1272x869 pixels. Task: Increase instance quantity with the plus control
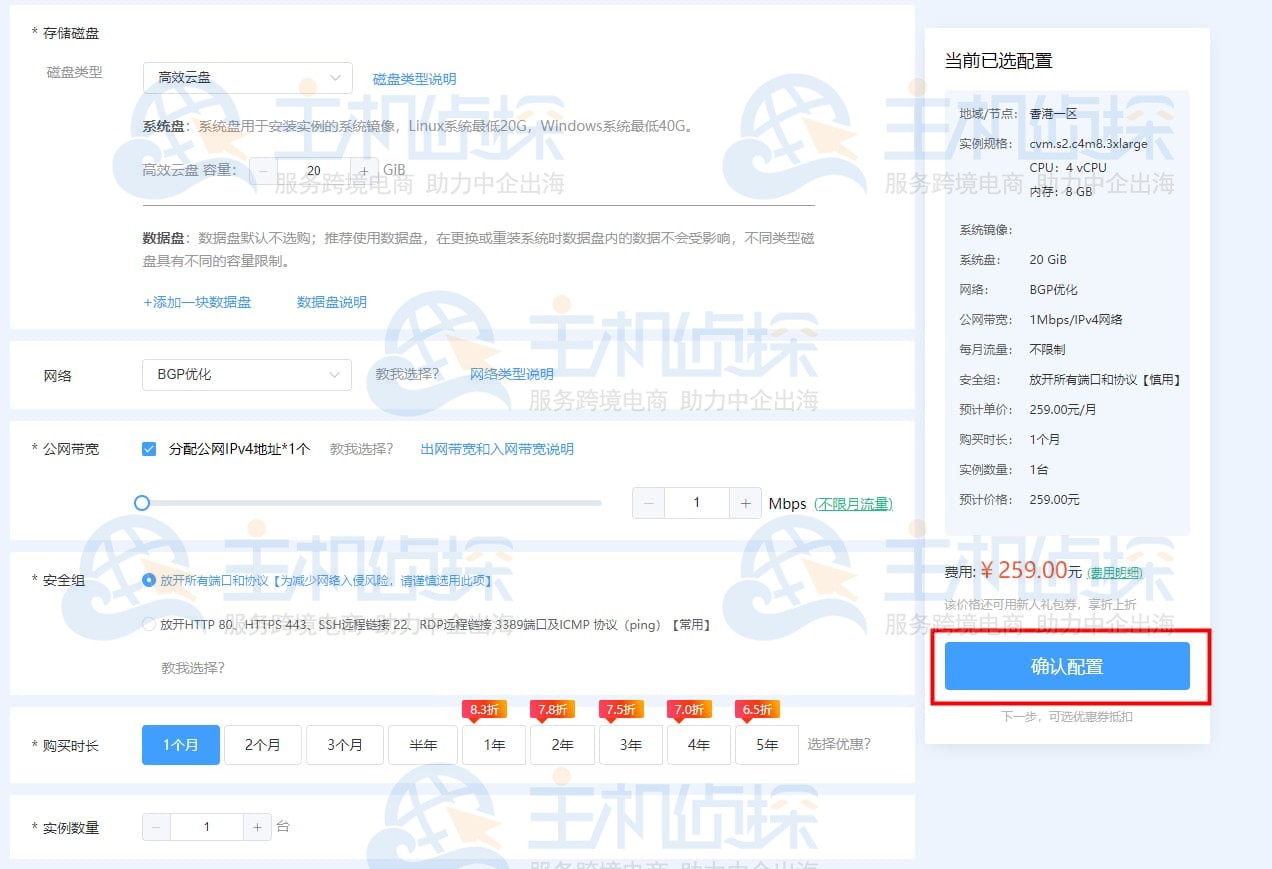point(256,827)
